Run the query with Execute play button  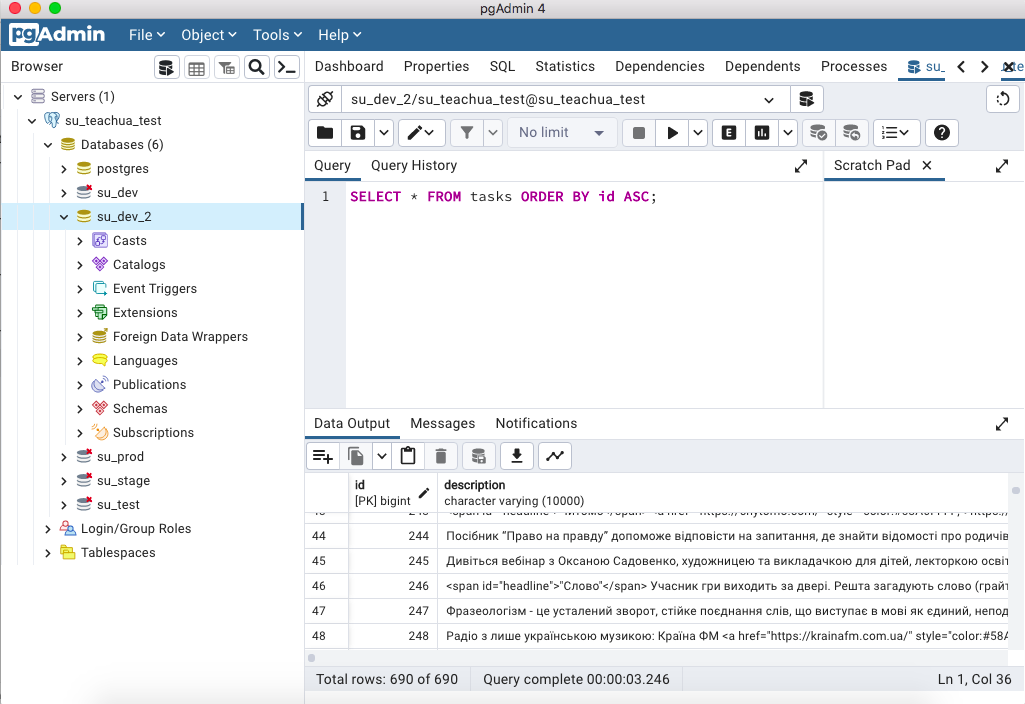click(x=672, y=133)
